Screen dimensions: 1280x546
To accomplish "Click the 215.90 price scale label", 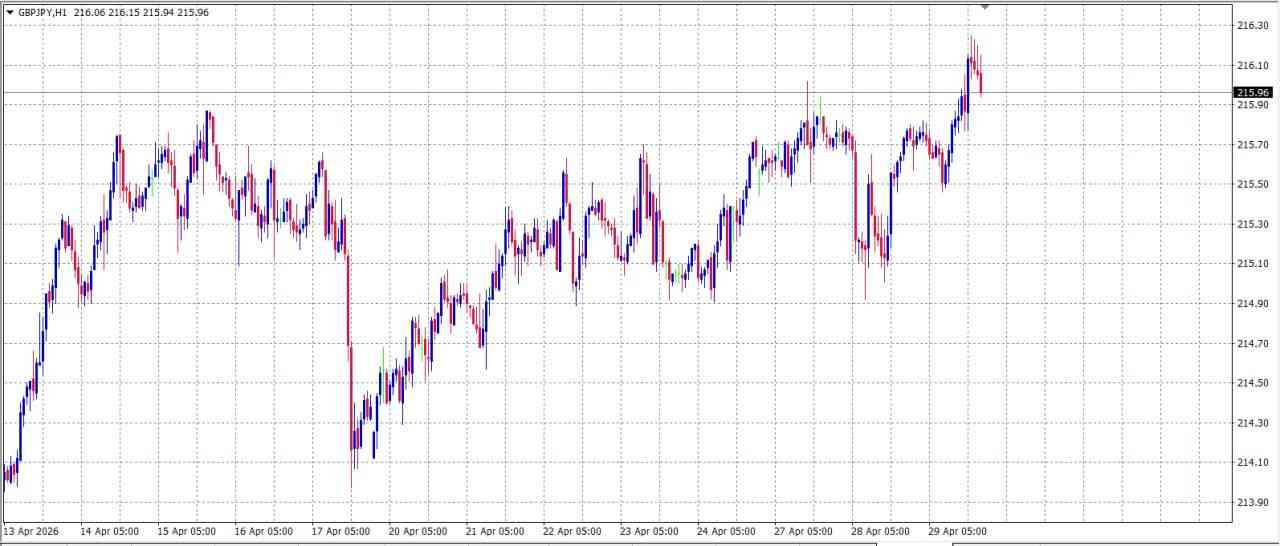I will 1253,105.
